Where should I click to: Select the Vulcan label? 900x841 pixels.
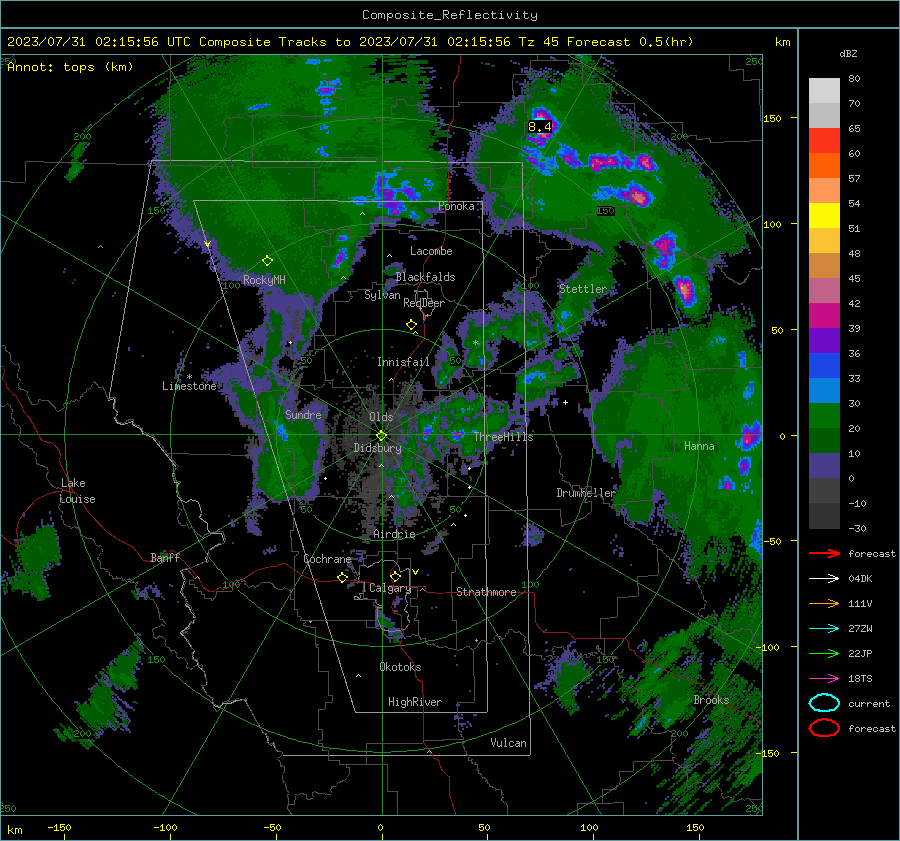[x=508, y=743]
